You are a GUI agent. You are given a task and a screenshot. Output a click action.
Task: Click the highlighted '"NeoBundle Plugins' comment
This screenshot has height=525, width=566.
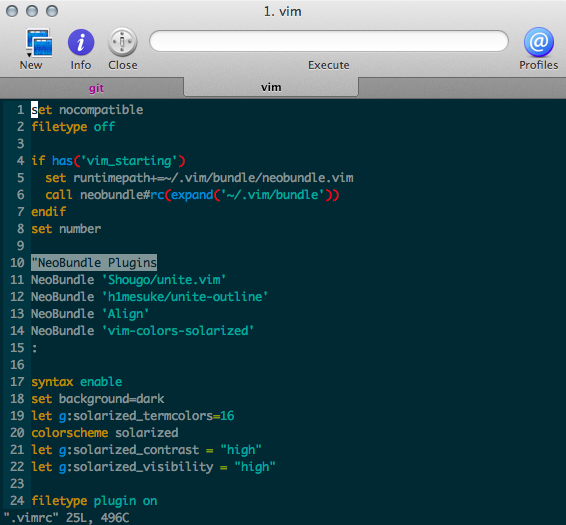coord(94,262)
